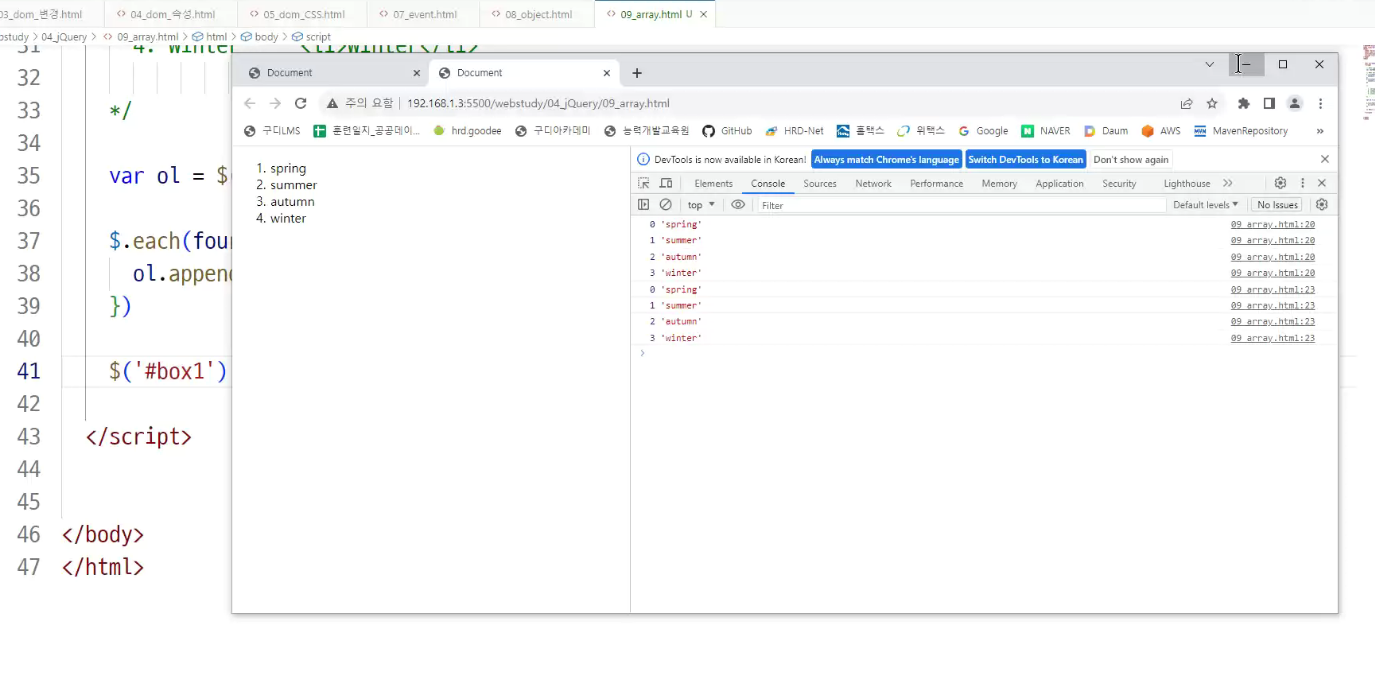Go back in Chrome browser

[250, 103]
